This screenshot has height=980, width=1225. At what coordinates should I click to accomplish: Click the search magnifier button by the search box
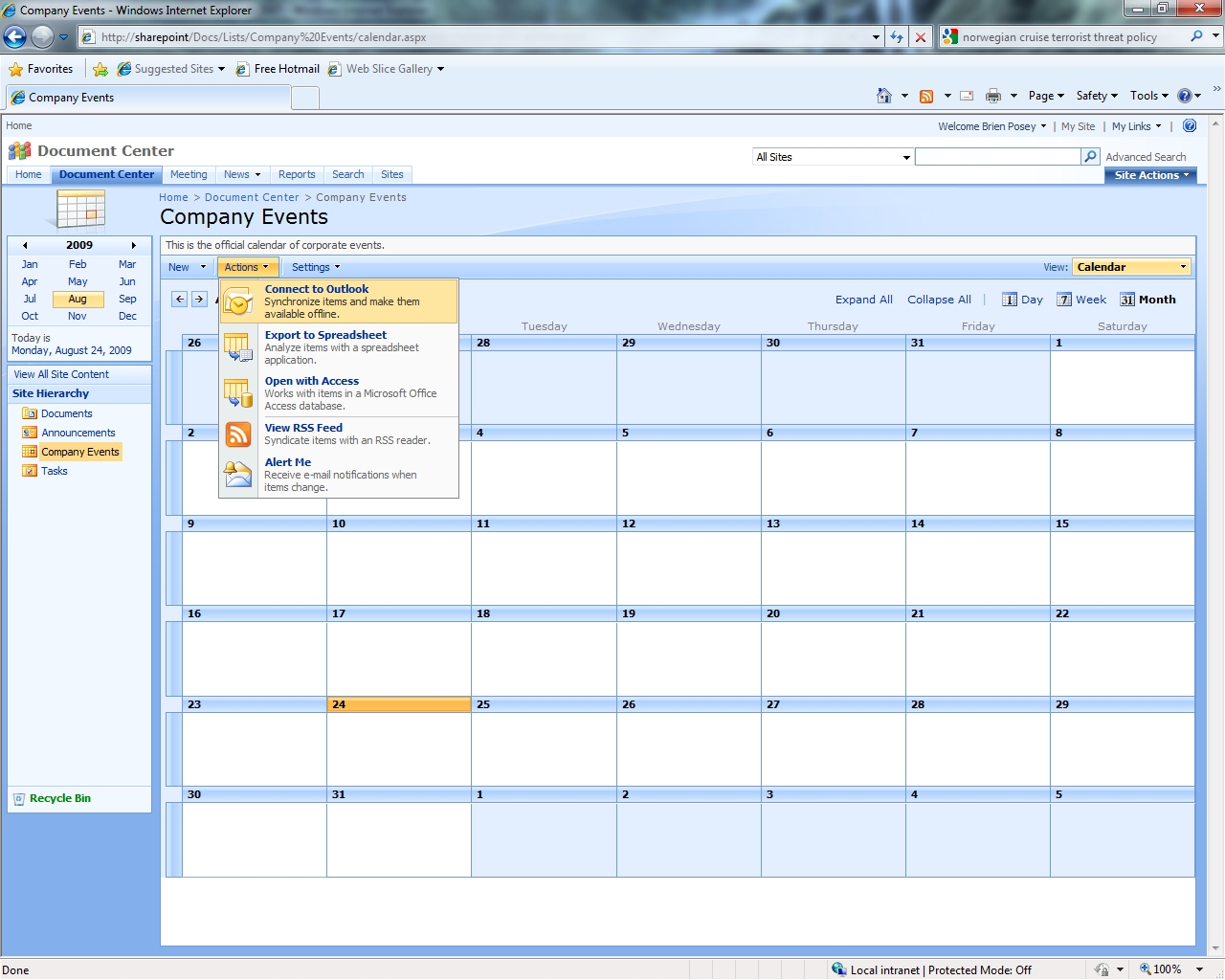click(1090, 156)
